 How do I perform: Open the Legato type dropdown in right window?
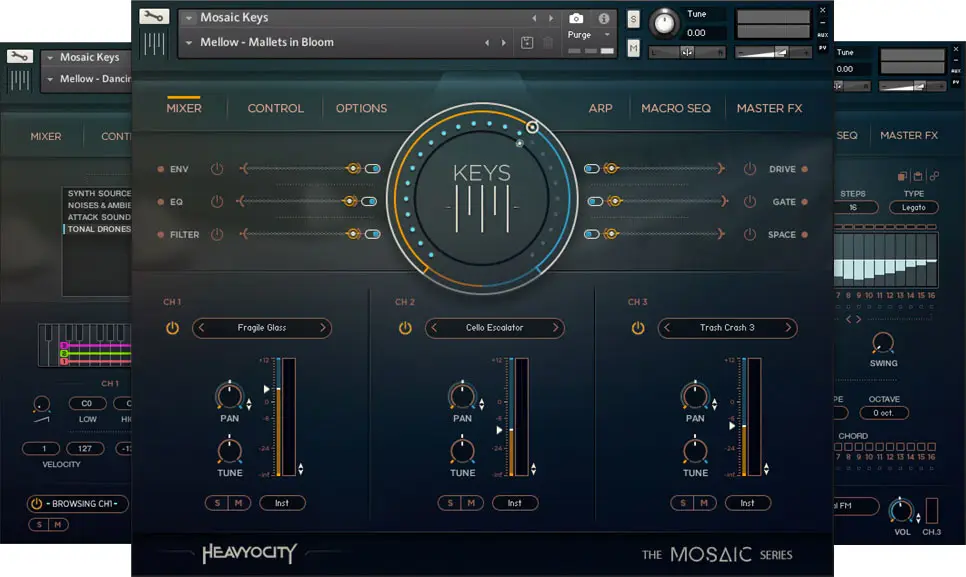coord(914,208)
